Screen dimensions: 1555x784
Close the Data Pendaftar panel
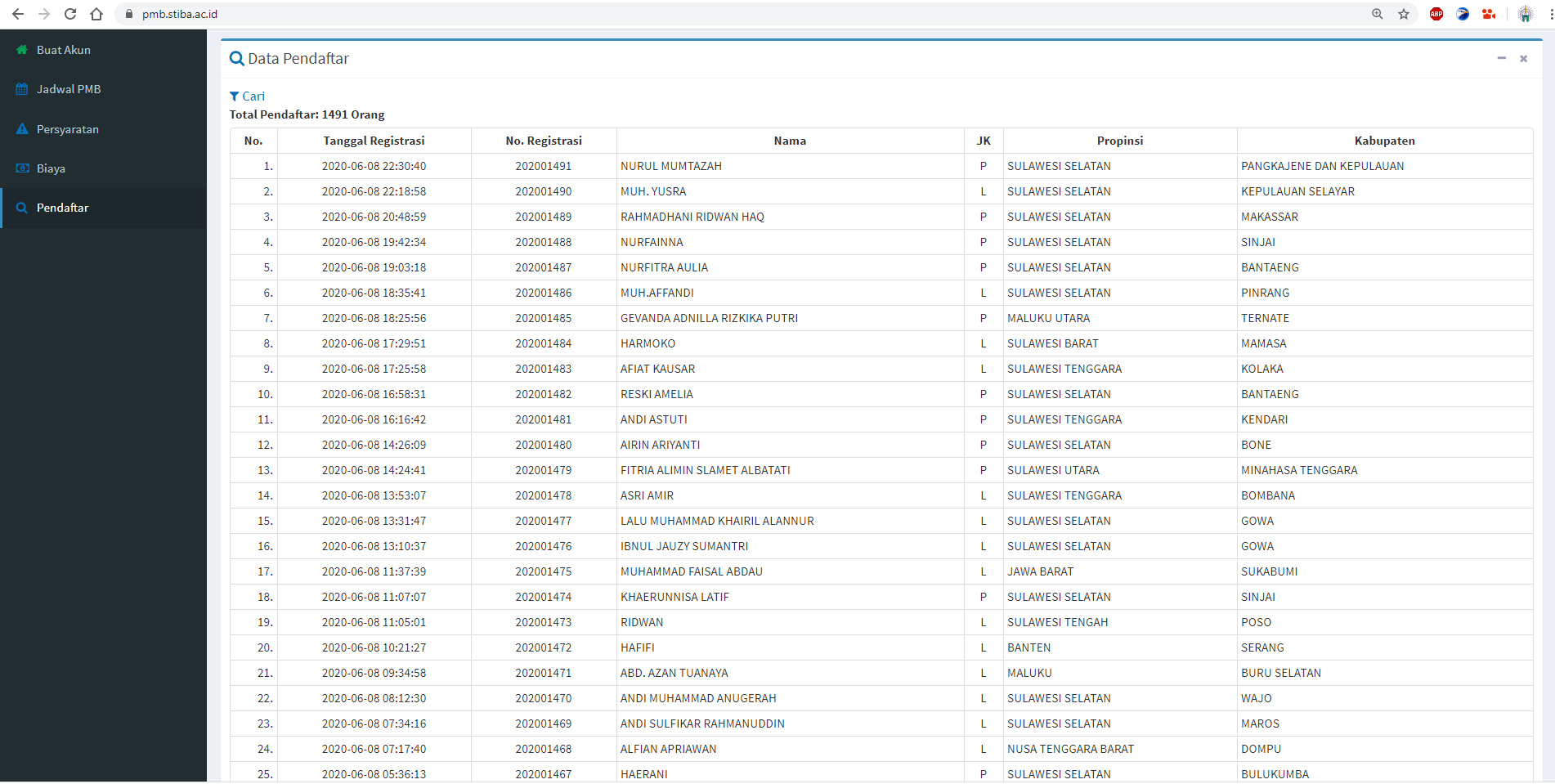click(x=1523, y=59)
